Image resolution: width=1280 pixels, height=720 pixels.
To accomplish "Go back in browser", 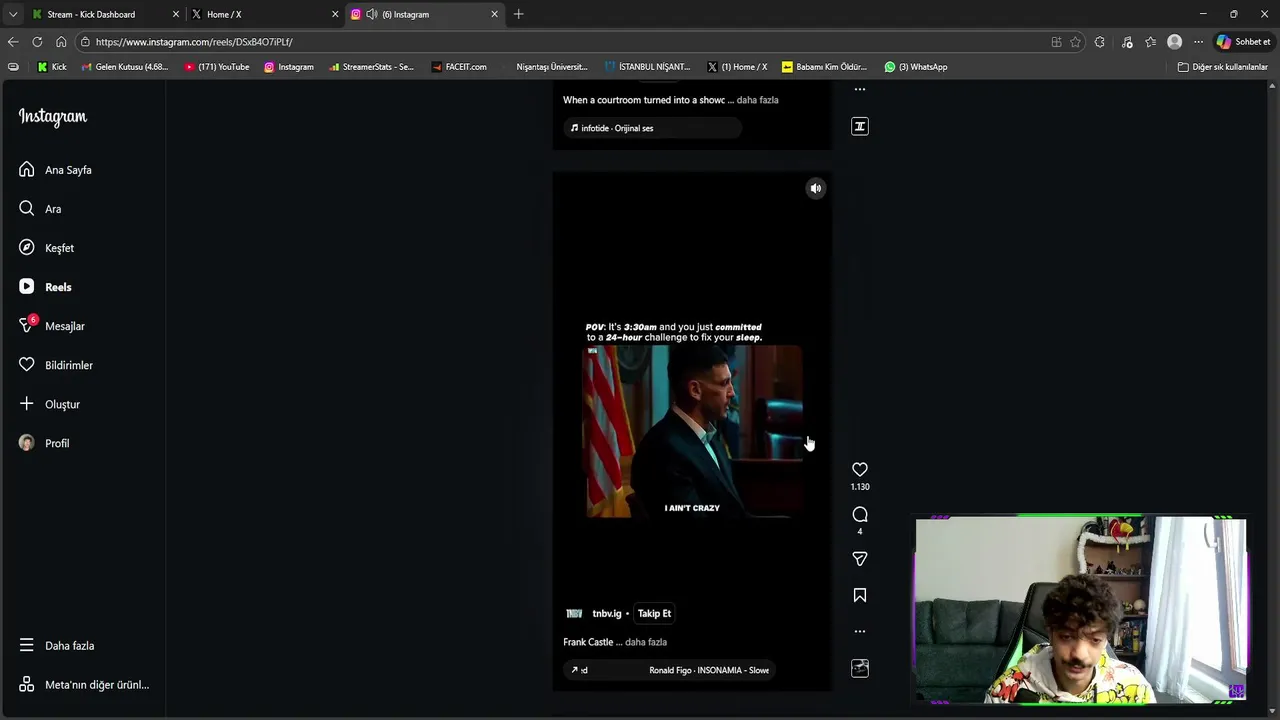I will point(13,42).
